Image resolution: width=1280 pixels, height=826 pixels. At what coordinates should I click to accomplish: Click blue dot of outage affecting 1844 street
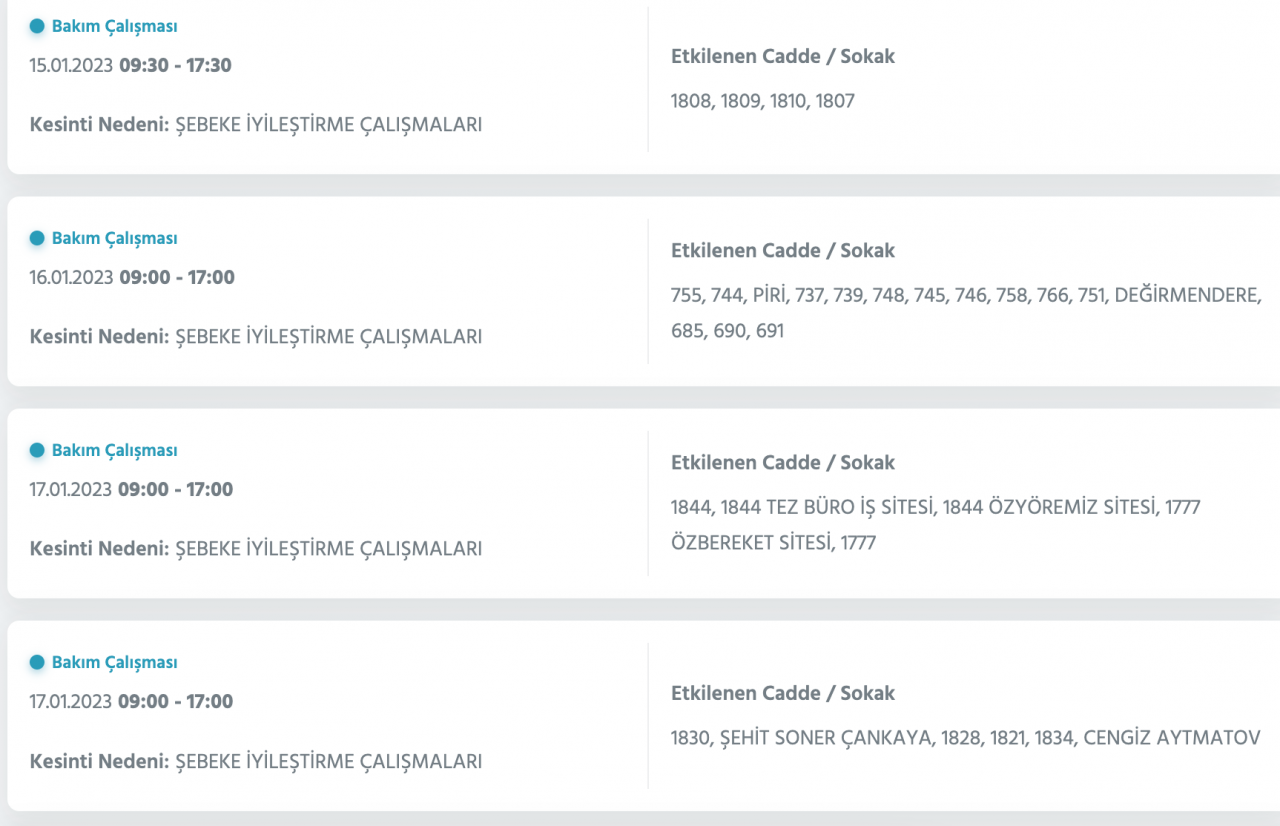[38, 450]
